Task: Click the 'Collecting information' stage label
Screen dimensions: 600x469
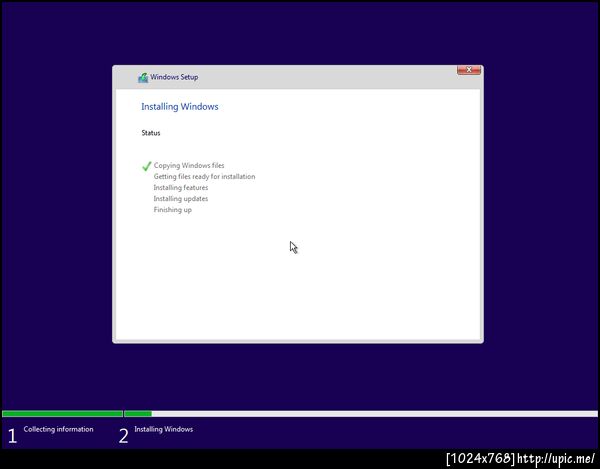Action: [x=59, y=429]
